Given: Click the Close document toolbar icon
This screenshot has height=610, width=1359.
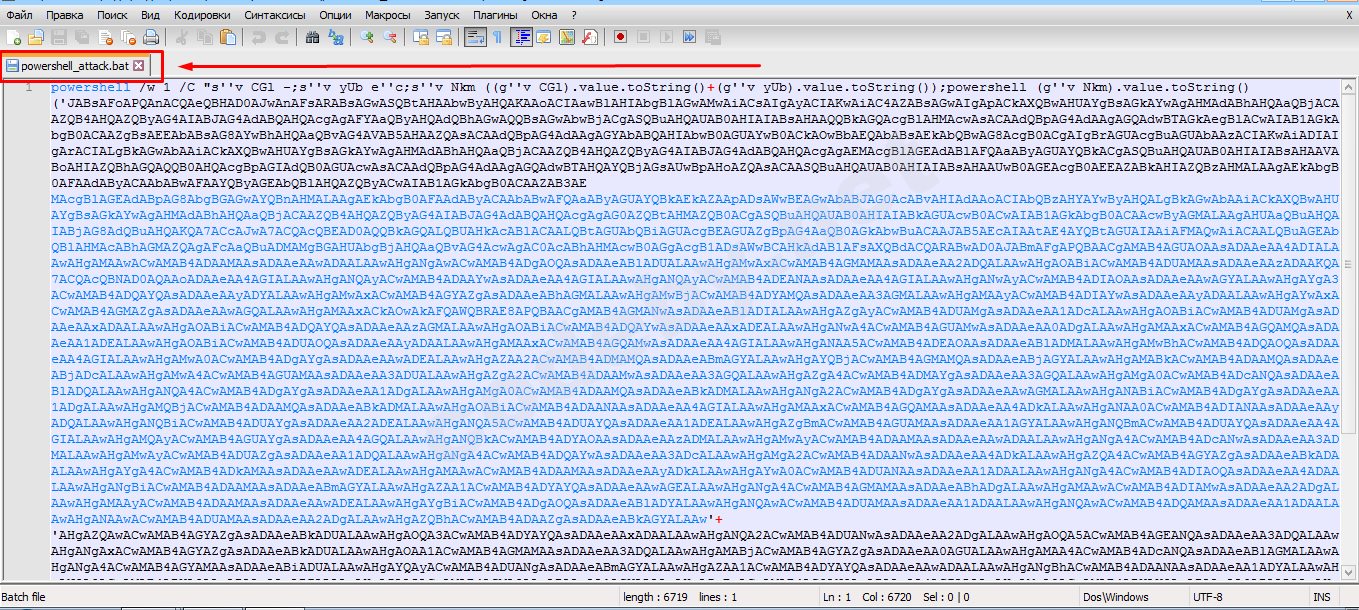Looking at the screenshot, I should tap(105, 37).
